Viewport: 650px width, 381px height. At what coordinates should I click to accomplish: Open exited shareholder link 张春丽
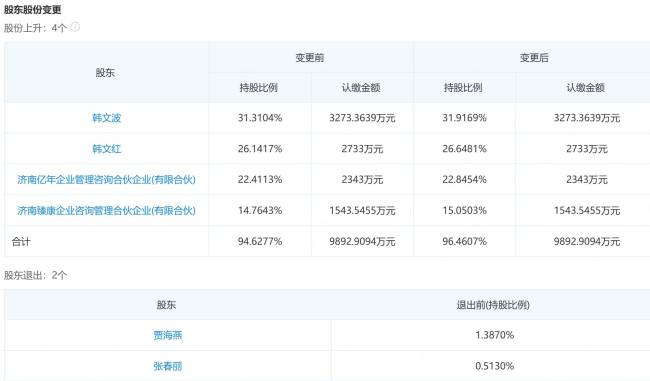click(168, 366)
